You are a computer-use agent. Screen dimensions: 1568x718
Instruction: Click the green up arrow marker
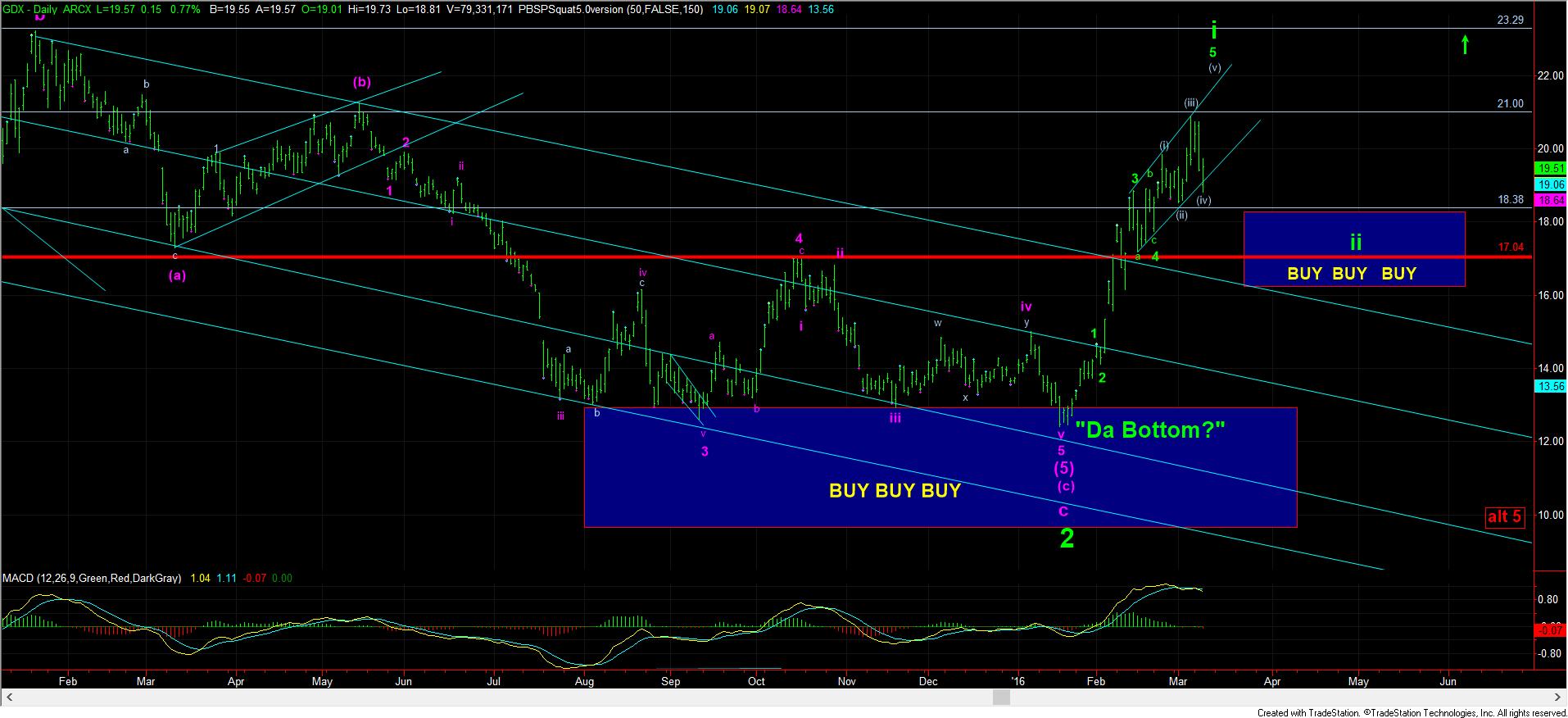click(x=1466, y=44)
